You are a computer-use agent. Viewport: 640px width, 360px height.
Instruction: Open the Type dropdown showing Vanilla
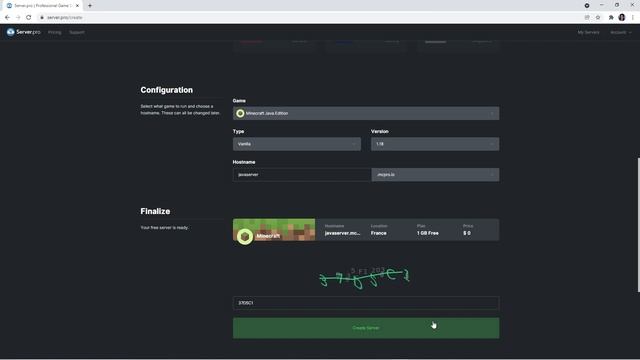[297, 144]
